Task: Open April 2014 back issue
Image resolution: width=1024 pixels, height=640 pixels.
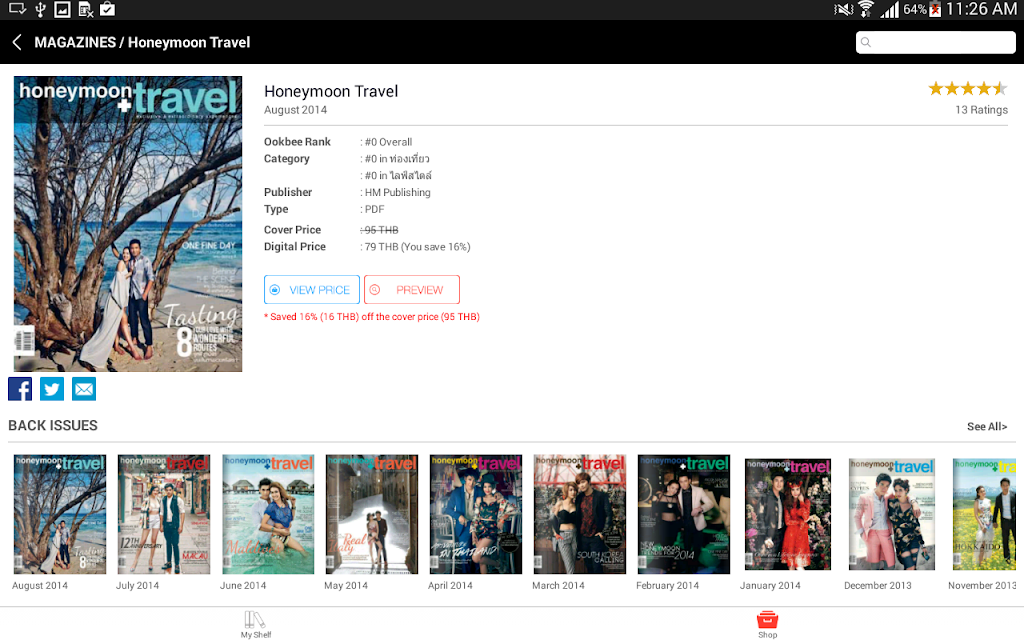Action: click(475, 515)
